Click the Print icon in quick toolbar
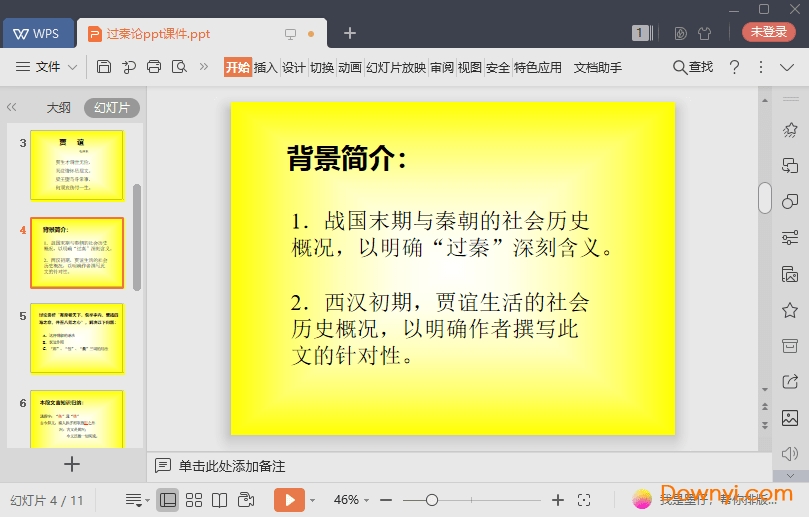809x517 pixels. (x=154, y=67)
